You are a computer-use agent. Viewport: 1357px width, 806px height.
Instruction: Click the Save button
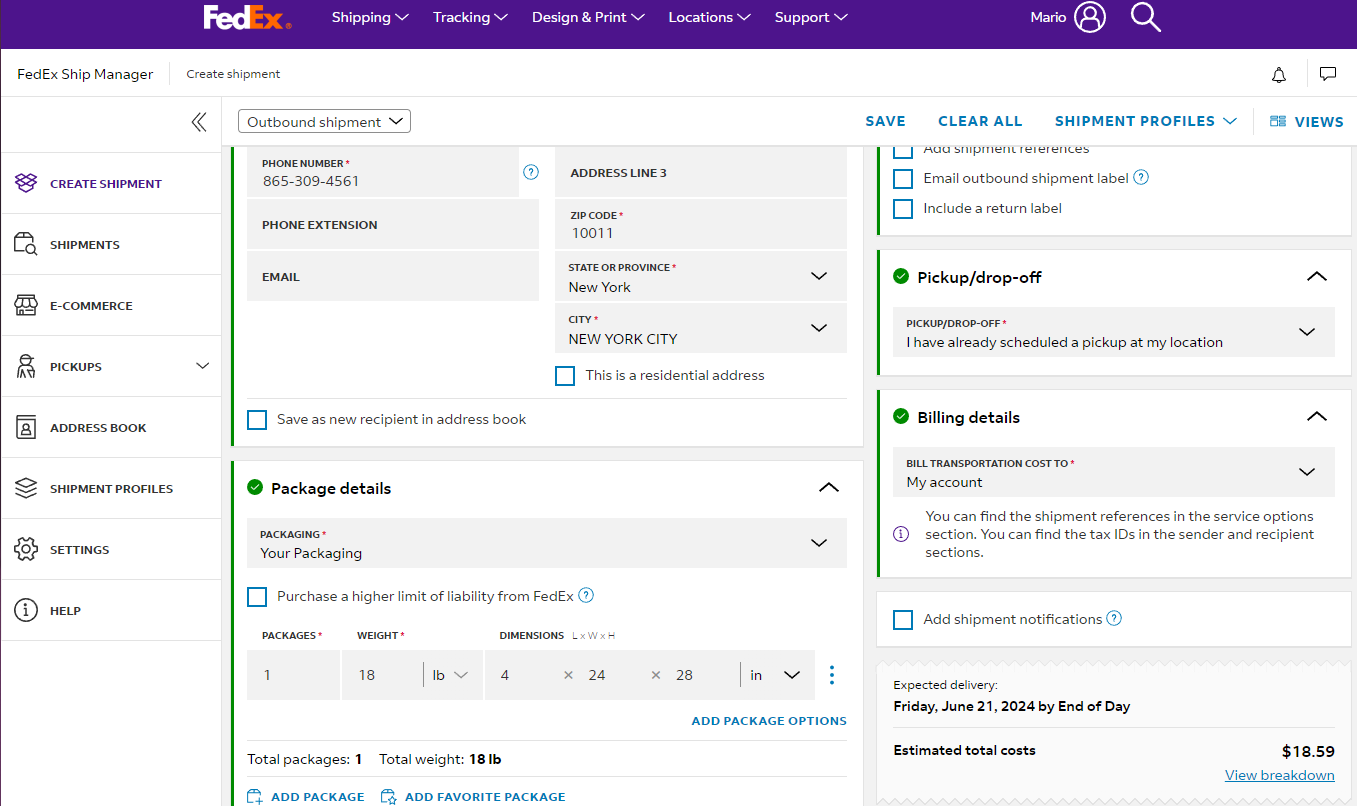point(885,121)
